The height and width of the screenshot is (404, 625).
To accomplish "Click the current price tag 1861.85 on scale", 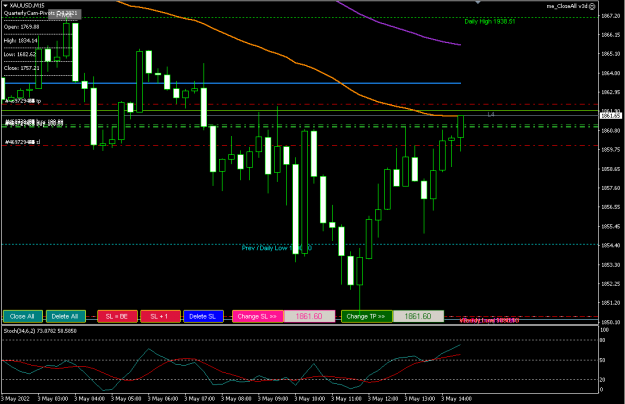I will tap(610, 116).
